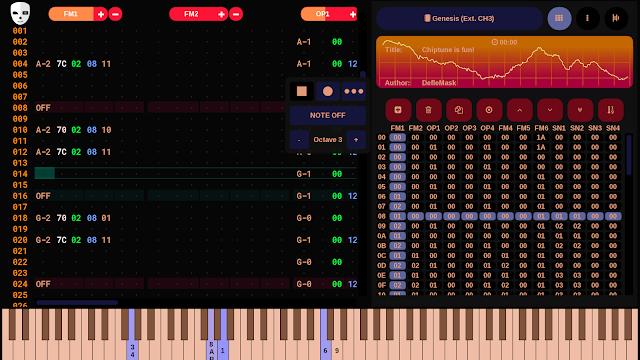This screenshot has width=640, height=360.
Task: Remove effect column on FM2 minus icon
Action: tap(236, 14)
